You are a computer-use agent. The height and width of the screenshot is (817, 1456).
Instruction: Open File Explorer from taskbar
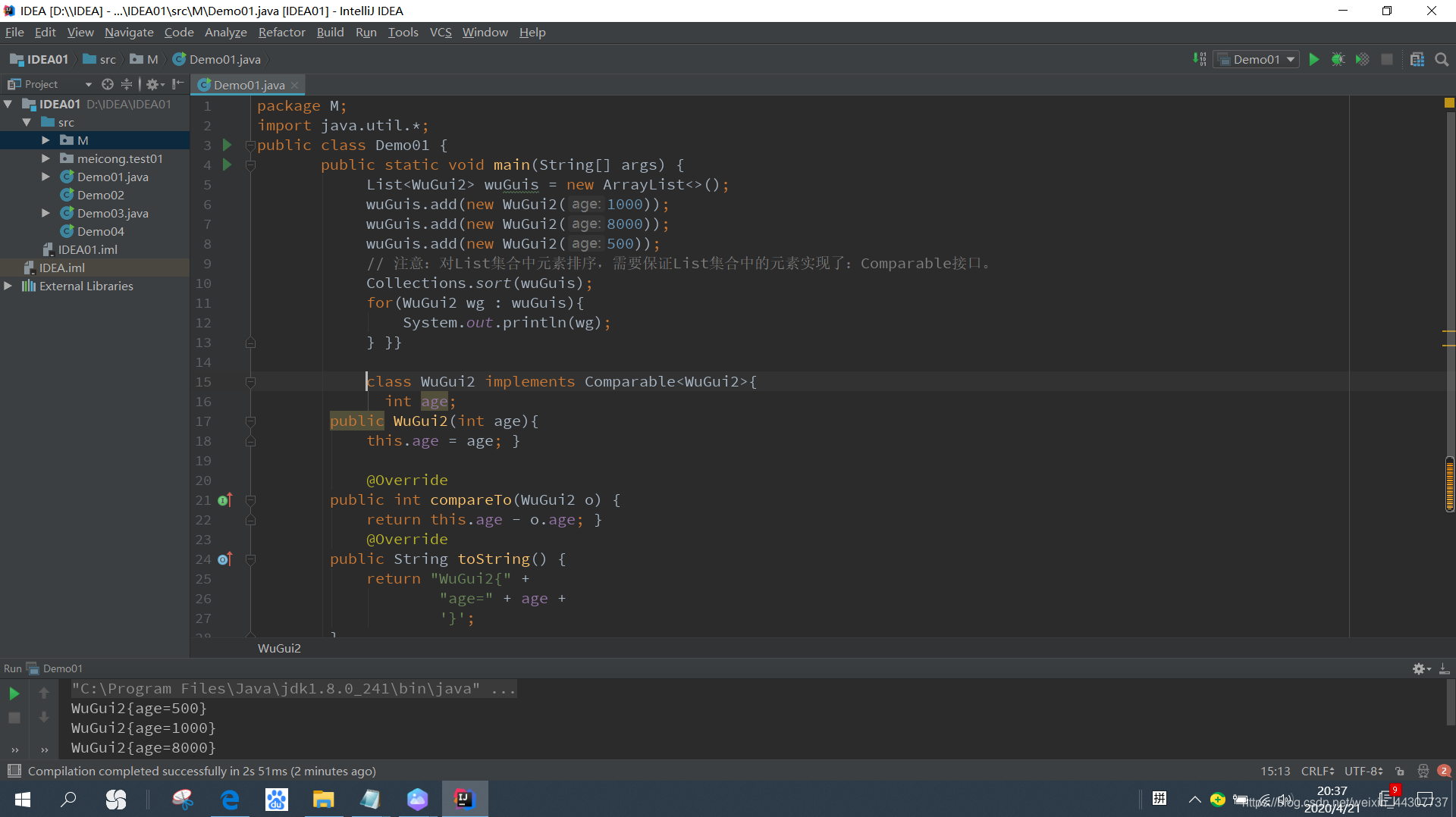click(324, 799)
